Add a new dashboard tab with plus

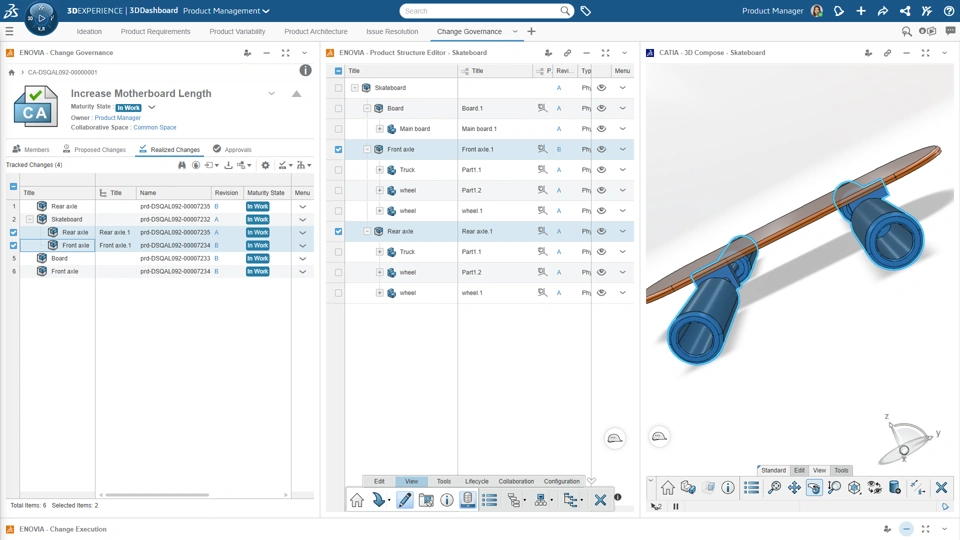[531, 31]
